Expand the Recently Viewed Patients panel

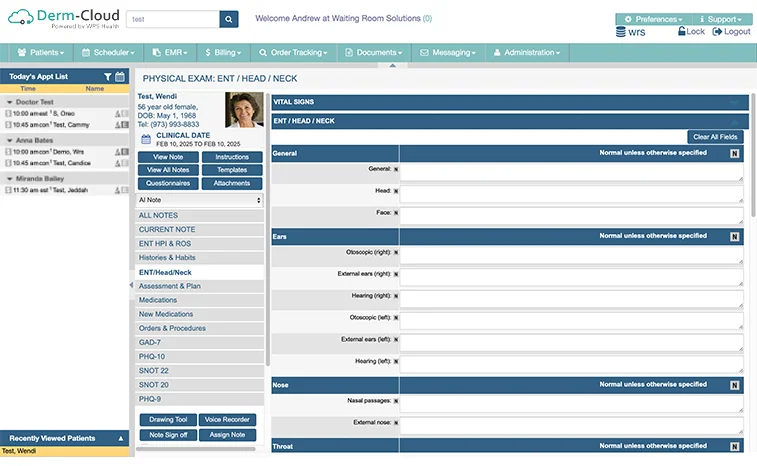[121, 438]
